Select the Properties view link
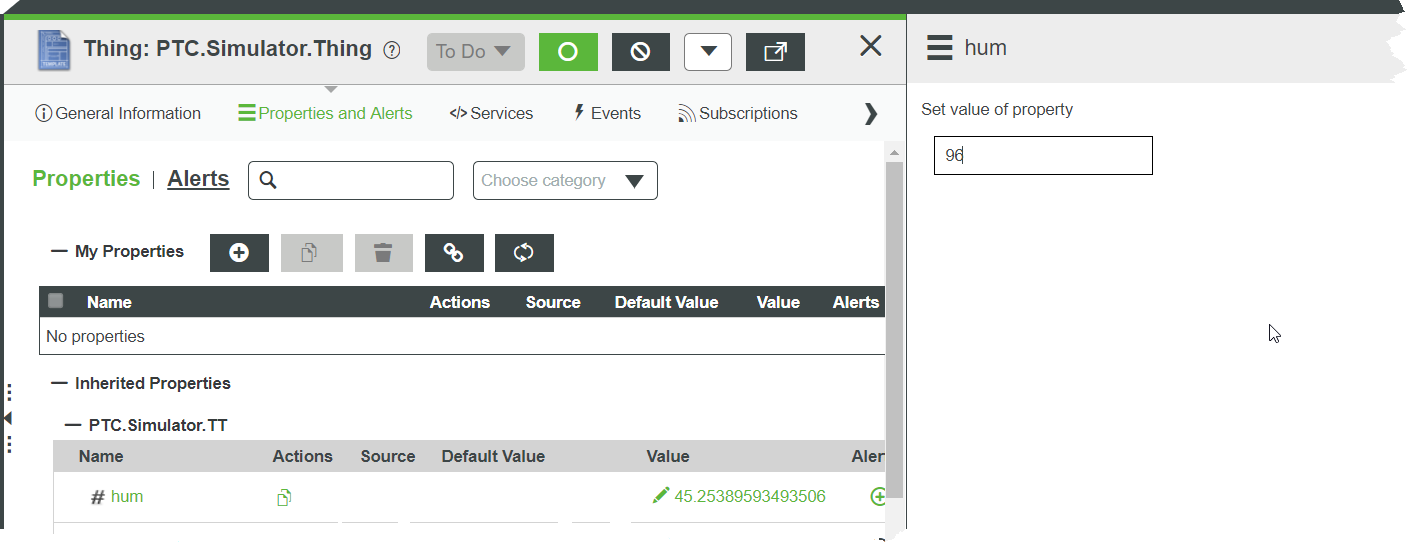The image size is (1414, 550). [x=86, y=179]
